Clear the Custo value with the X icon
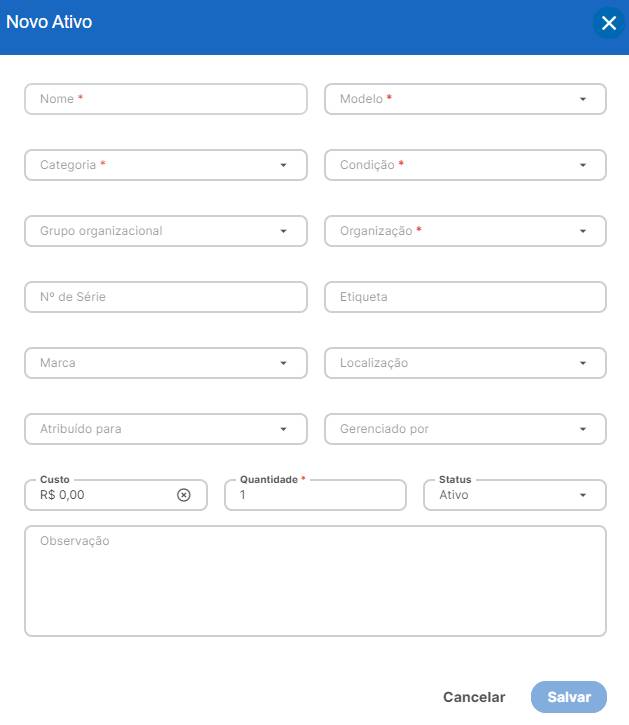 coord(184,495)
